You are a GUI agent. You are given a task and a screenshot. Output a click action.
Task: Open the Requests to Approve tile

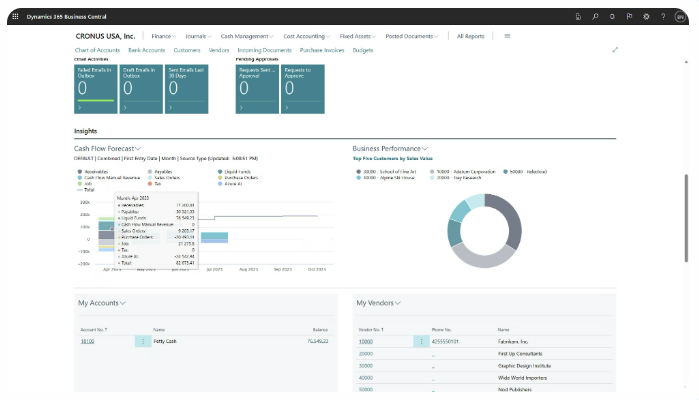tap(303, 89)
